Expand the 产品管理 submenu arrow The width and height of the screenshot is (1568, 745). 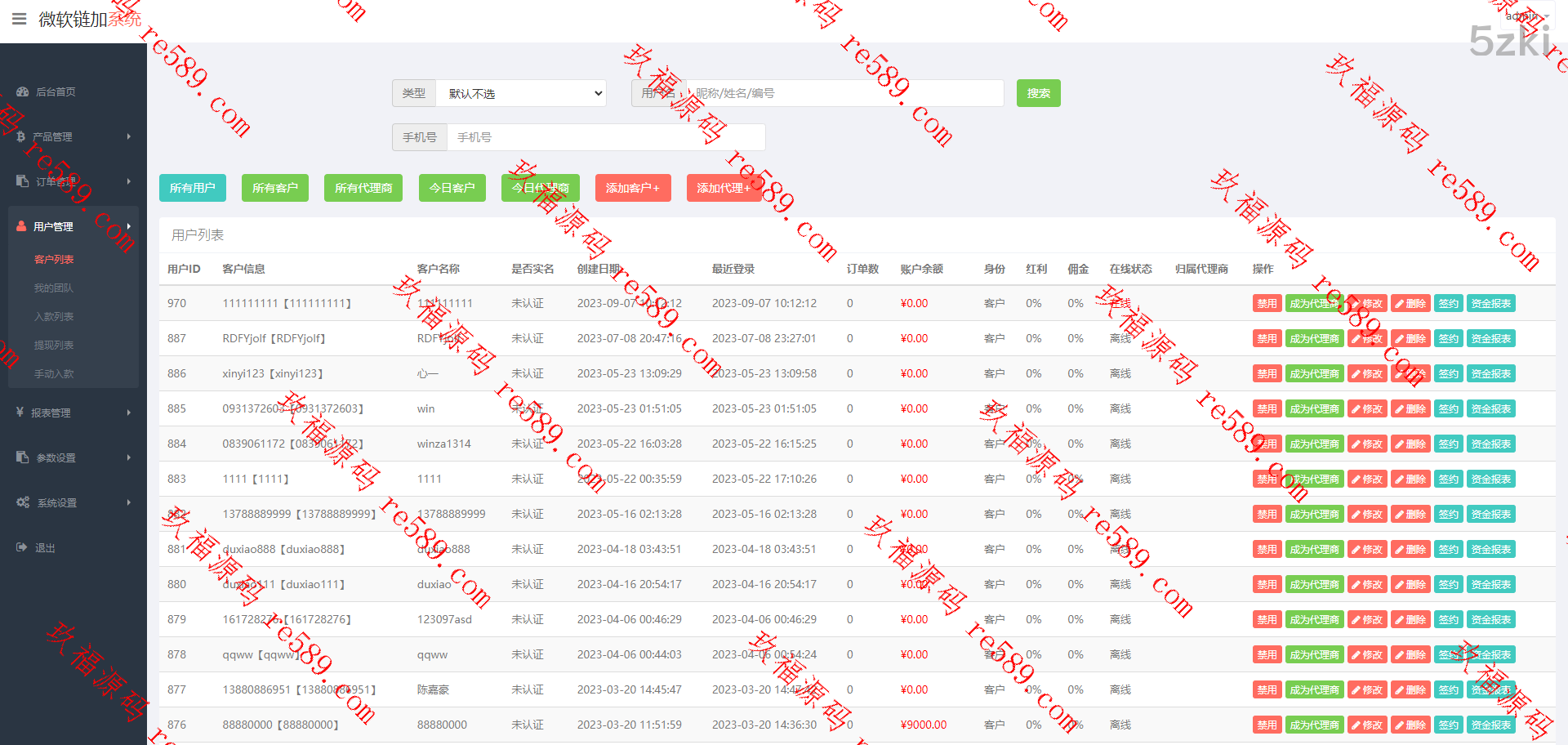point(129,136)
